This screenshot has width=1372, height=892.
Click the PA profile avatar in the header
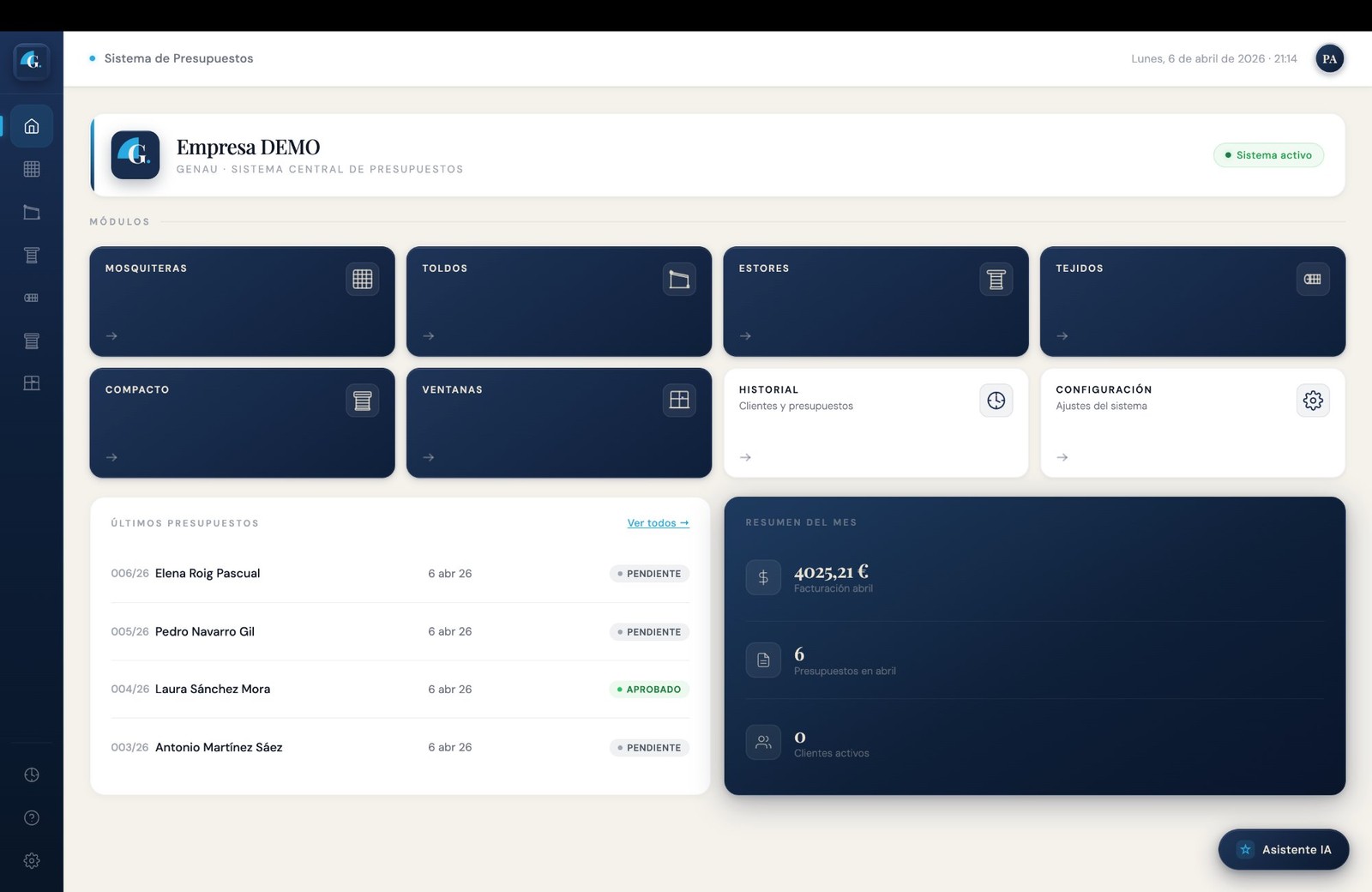point(1329,58)
